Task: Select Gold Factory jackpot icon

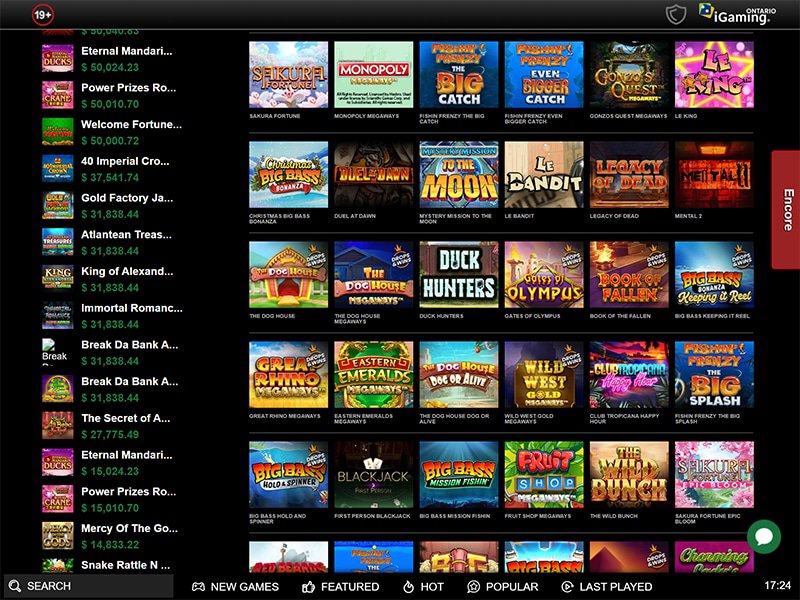Action: click(x=58, y=205)
